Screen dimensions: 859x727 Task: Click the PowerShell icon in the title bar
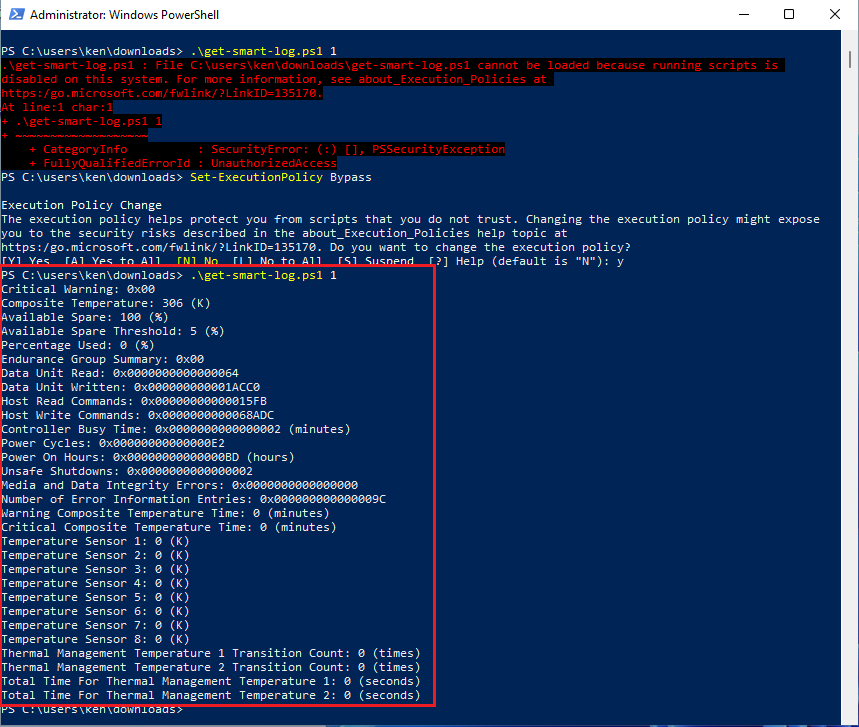[x=15, y=14]
